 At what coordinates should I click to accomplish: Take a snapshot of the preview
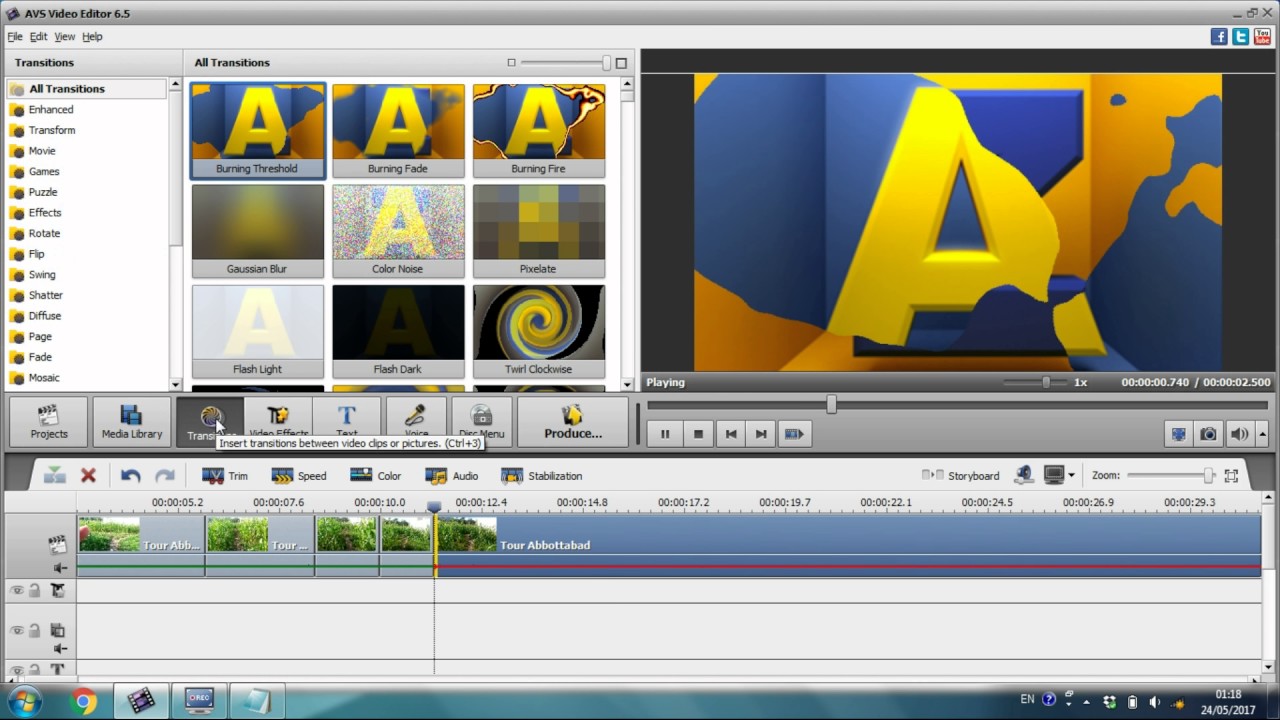point(1208,434)
